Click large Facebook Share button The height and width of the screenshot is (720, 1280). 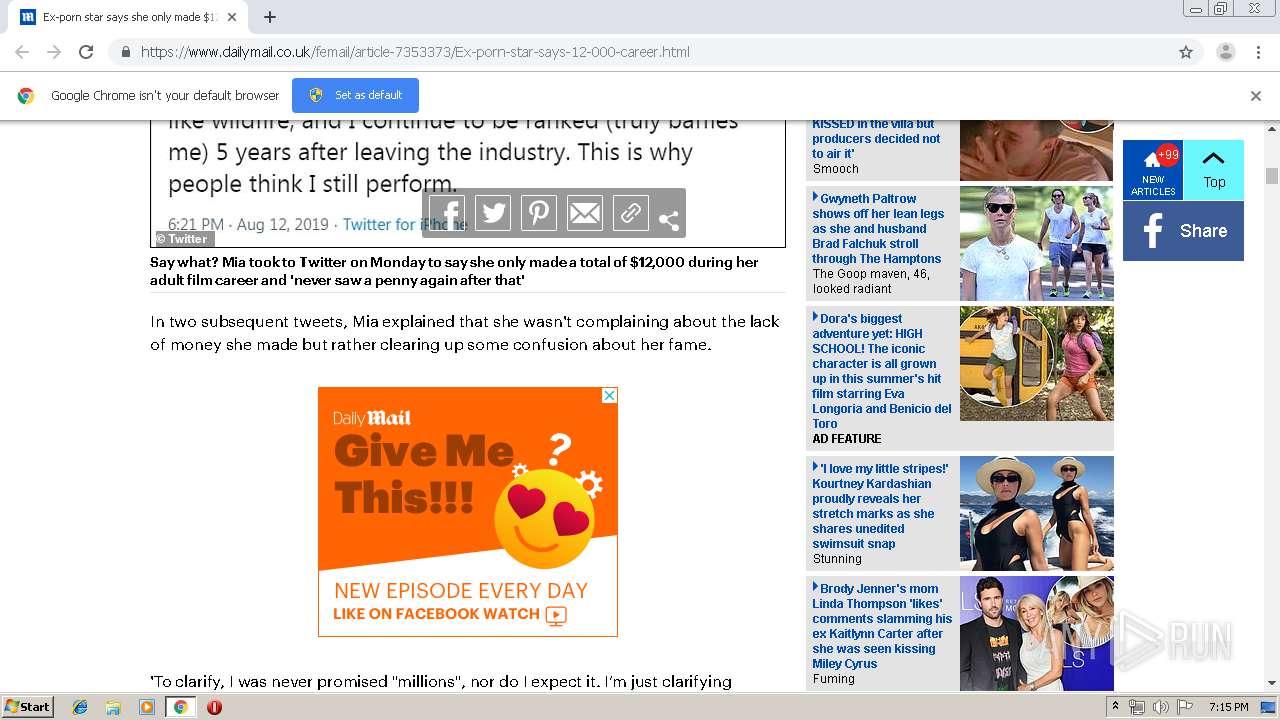1183,231
